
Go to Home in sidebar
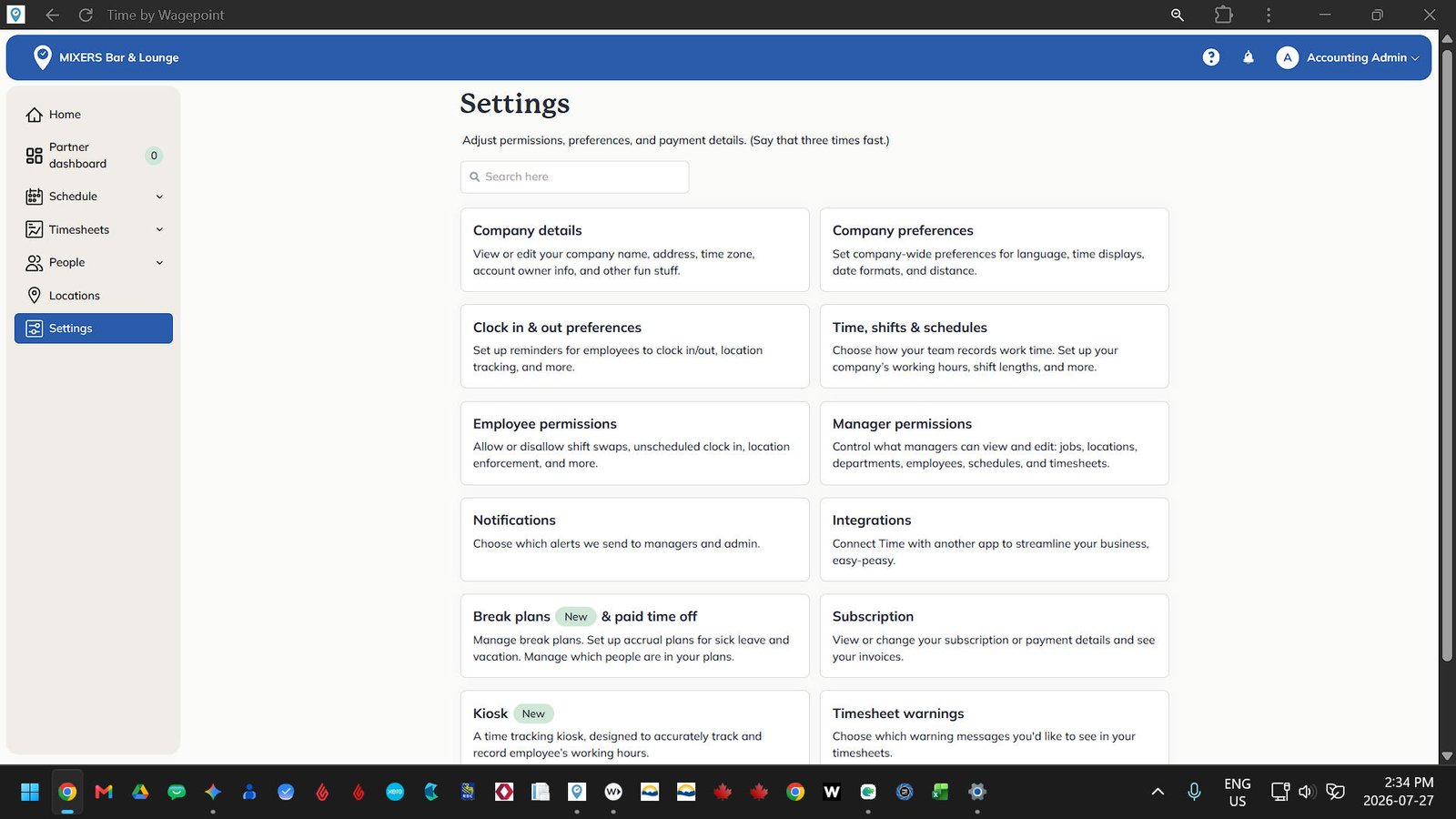click(94, 115)
